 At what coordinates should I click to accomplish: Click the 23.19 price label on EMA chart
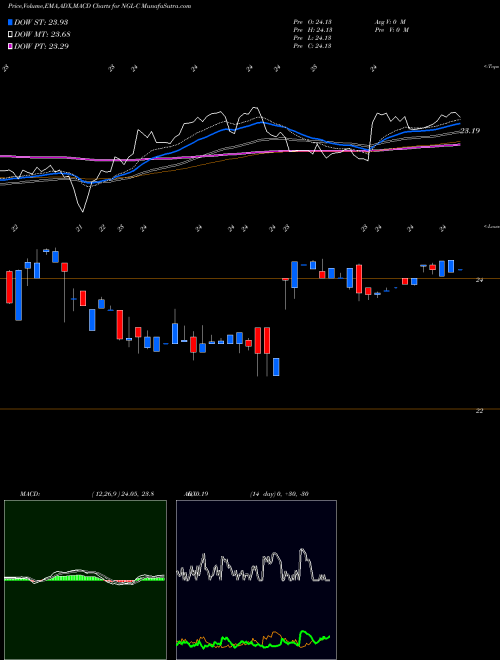[470, 131]
